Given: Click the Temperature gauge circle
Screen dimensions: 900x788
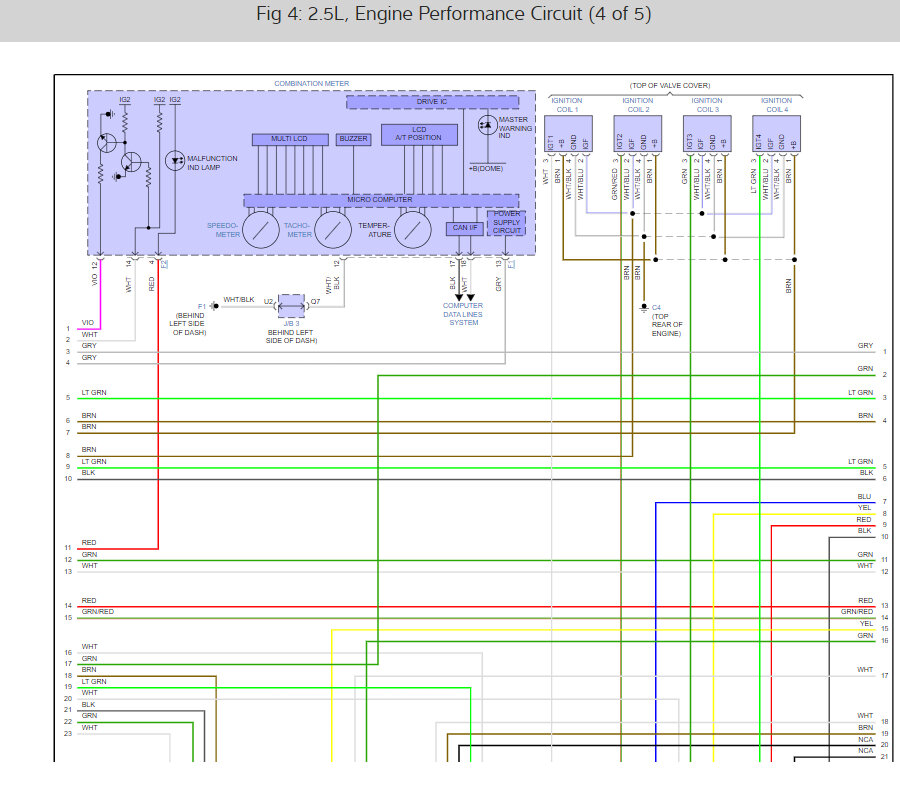Looking at the screenshot, I should click(412, 230).
